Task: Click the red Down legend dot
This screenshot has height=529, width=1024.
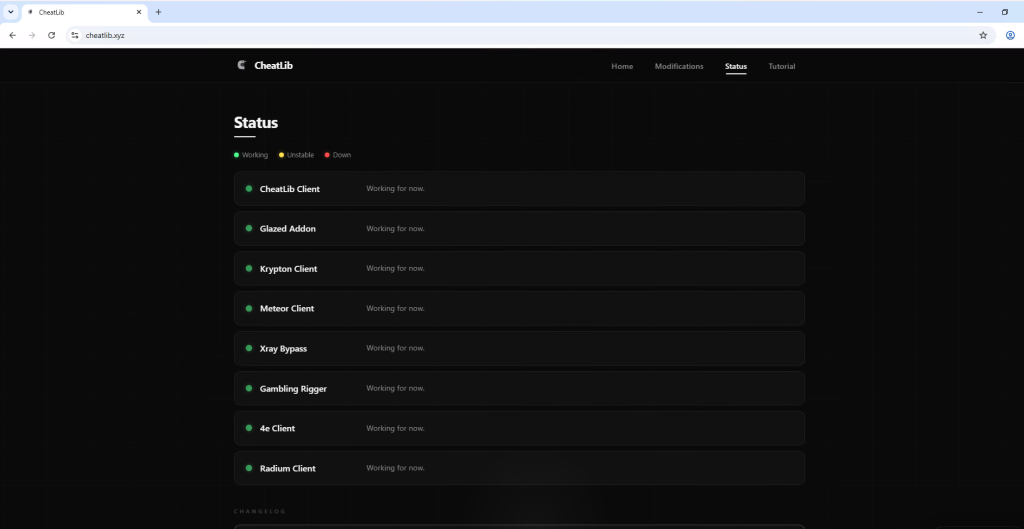Action: point(327,155)
